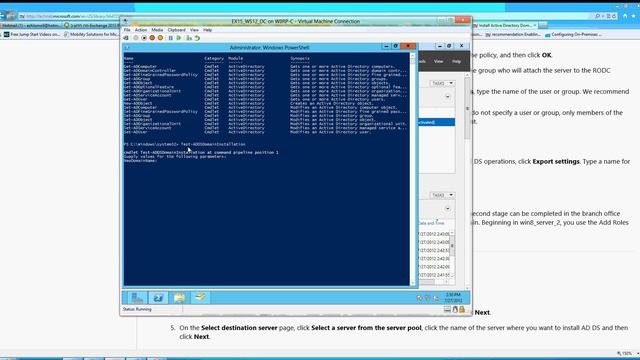
Task: Click the browser Home icon
Action: [x=625, y=16]
